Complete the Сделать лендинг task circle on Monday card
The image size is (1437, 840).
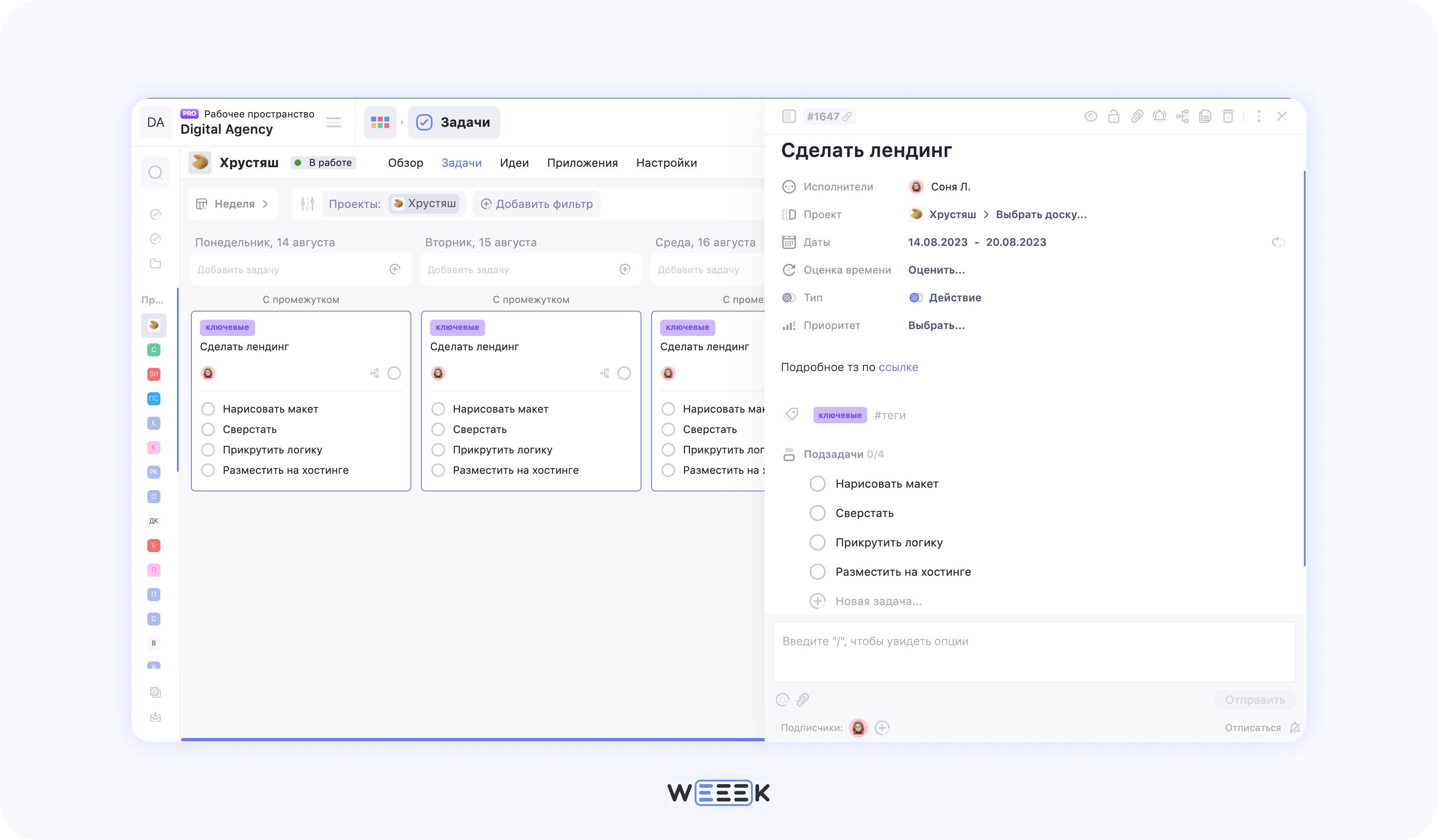click(394, 373)
